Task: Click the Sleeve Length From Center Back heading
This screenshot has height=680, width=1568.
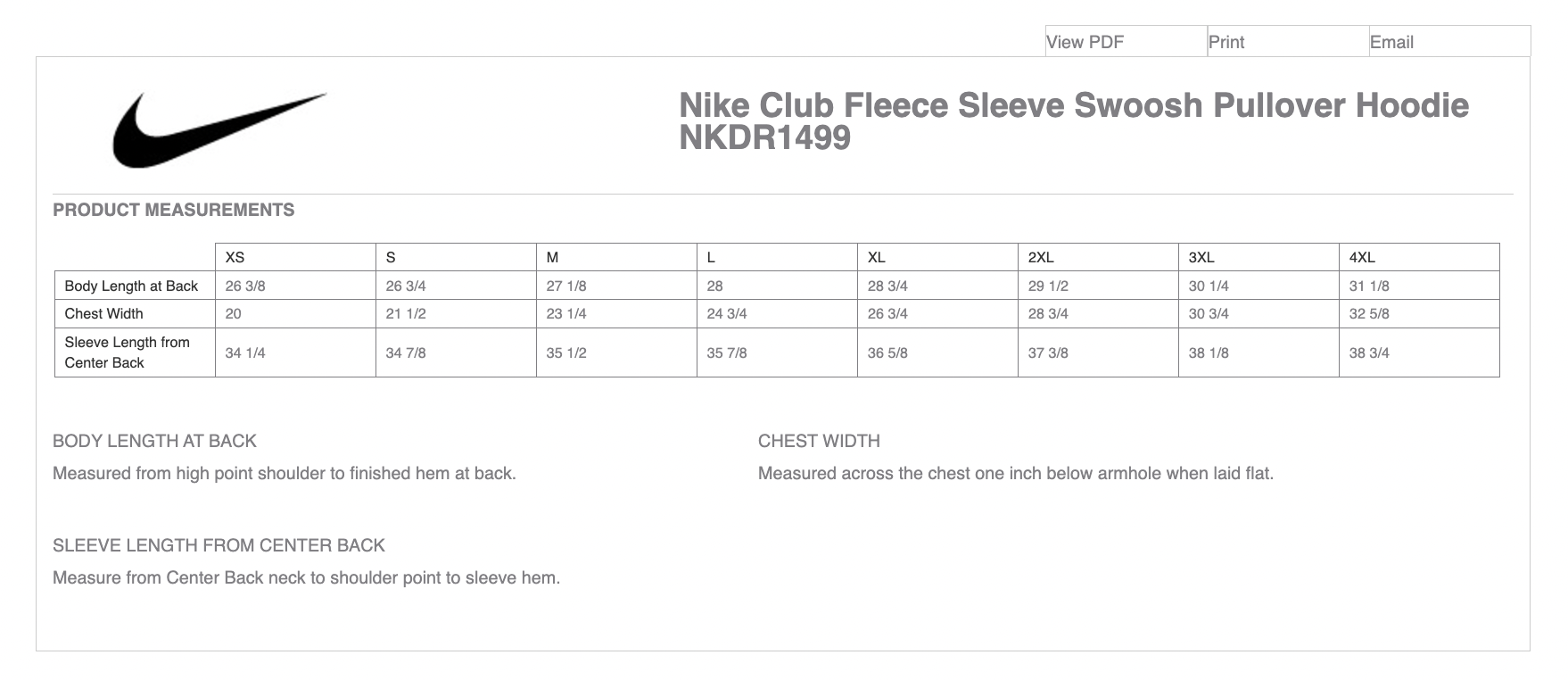Action: click(219, 545)
